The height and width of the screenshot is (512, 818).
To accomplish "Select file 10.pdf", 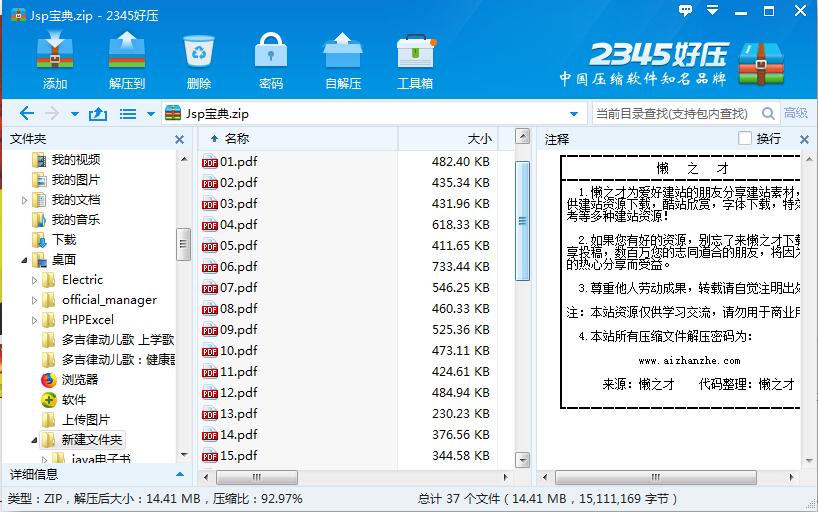I will [x=238, y=351].
